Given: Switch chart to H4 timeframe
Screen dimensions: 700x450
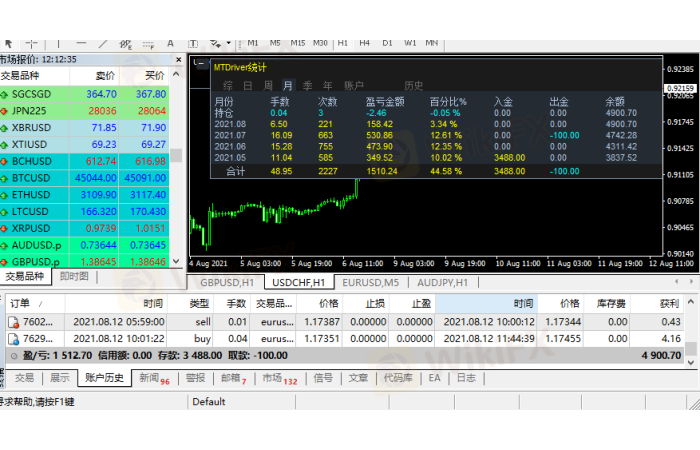Looking at the screenshot, I should point(365,43).
